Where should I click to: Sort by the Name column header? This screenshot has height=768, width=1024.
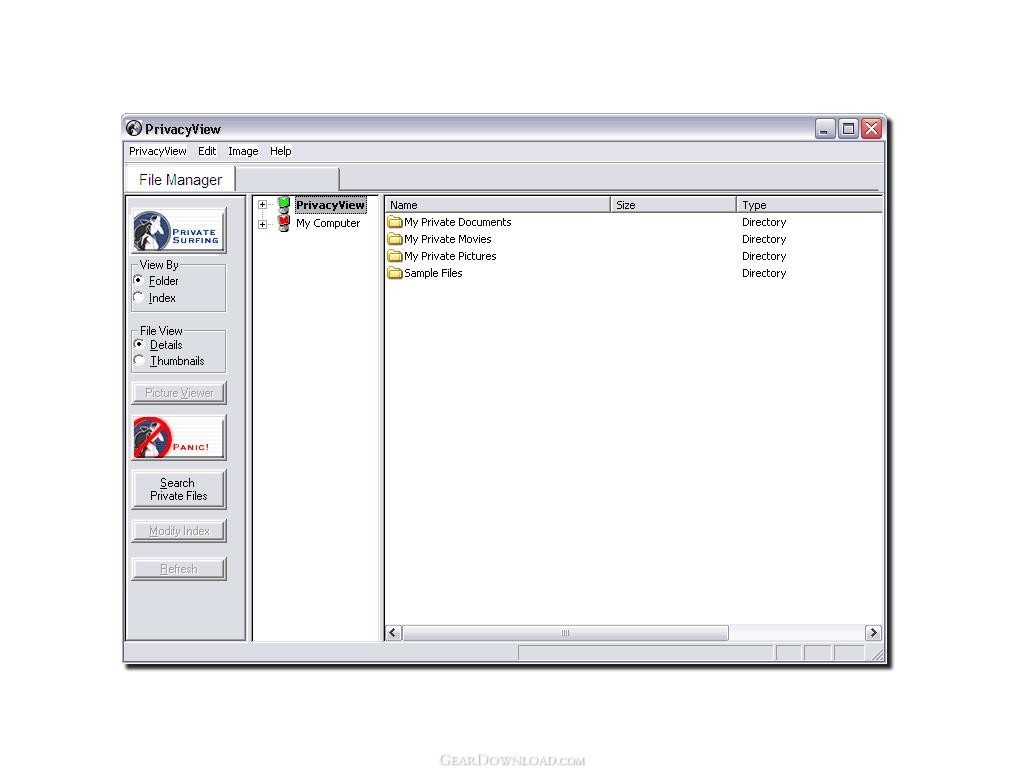point(498,205)
